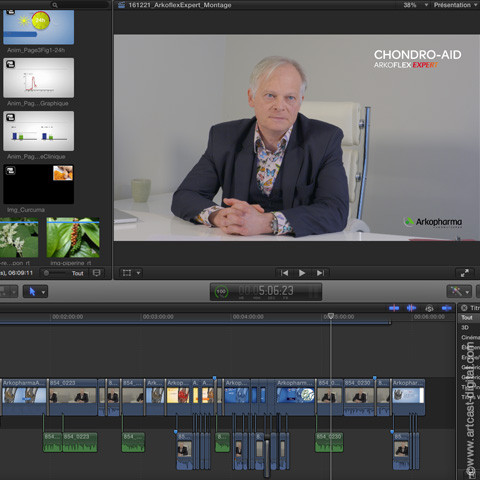Jump to the previous edit point
480x480 pixels.
pos(284,273)
